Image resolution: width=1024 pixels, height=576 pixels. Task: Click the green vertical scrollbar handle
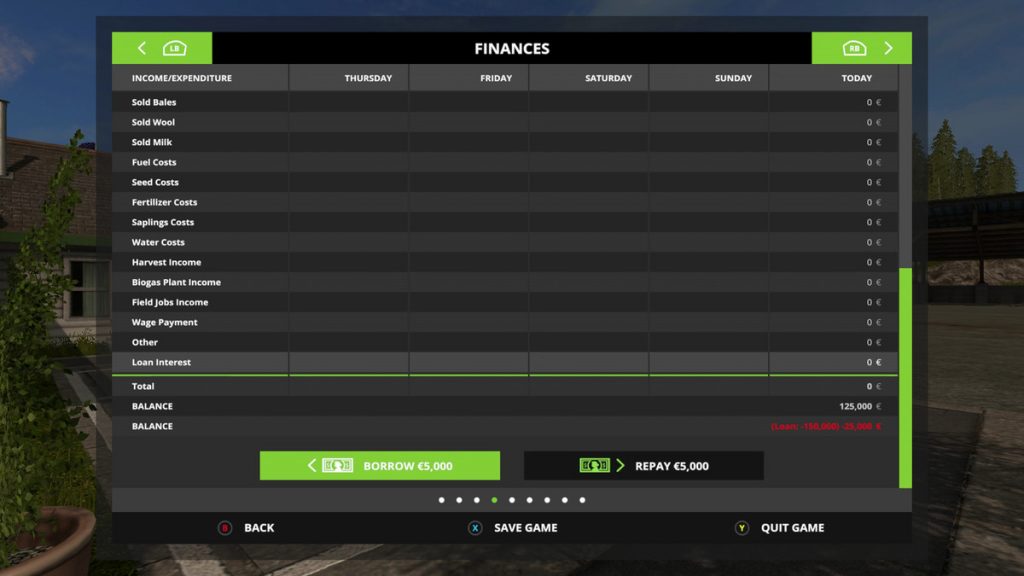tap(905, 377)
